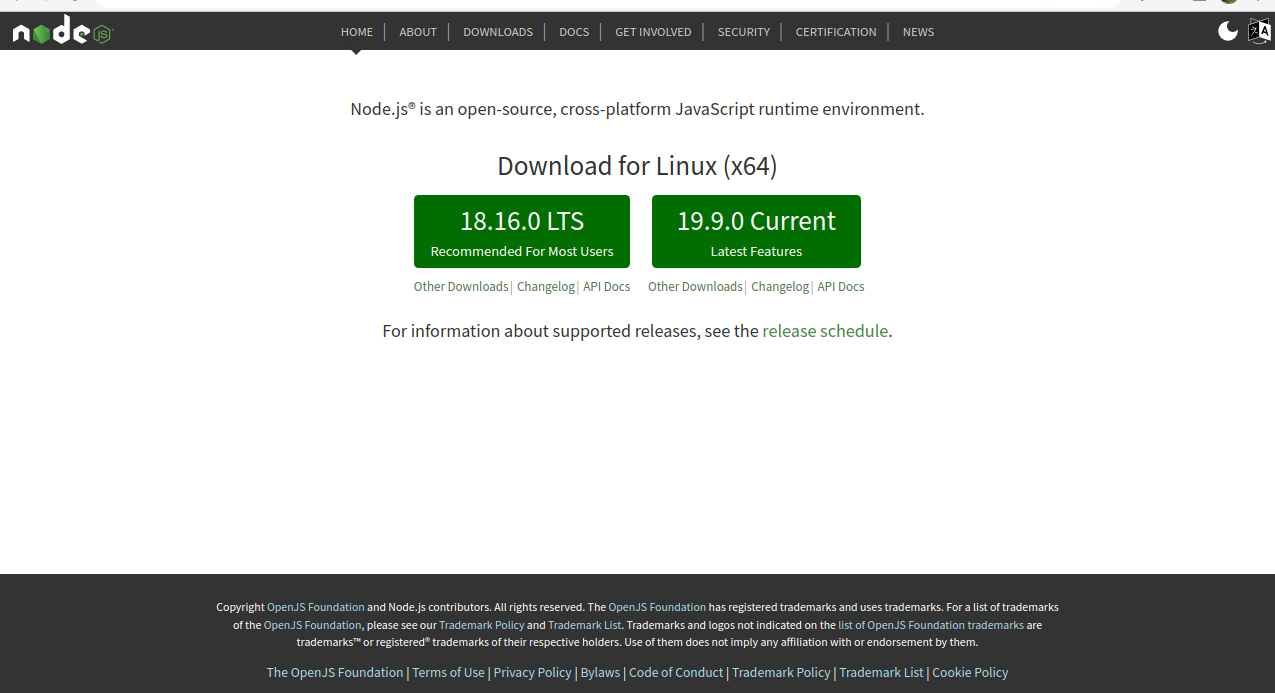Open API Docs under the Current button
The width and height of the screenshot is (1275, 693).
tap(841, 287)
